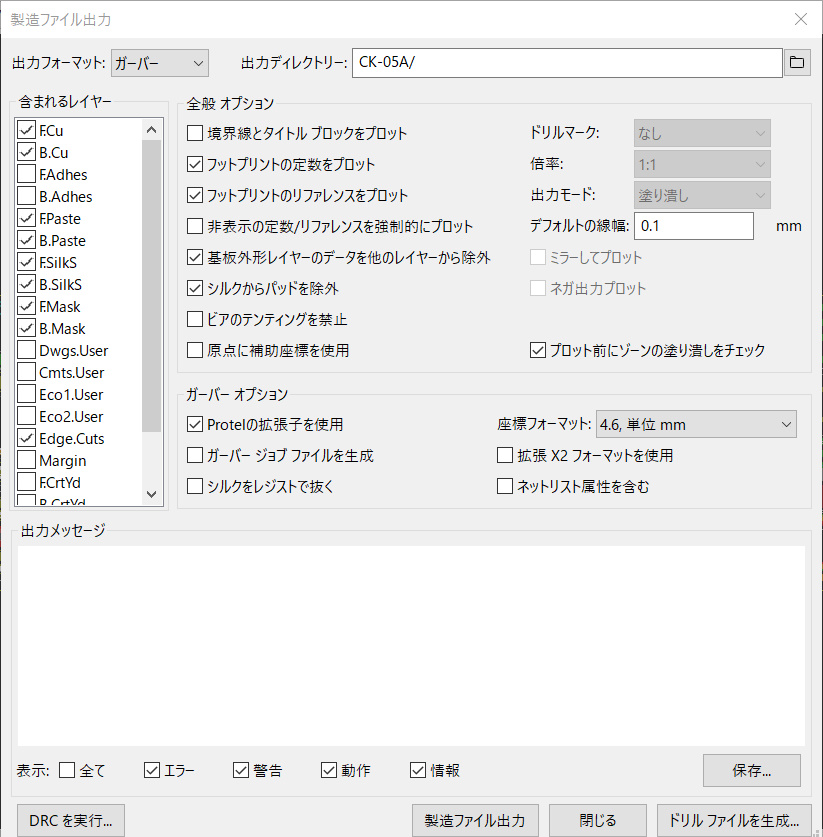Uncheck the B.Paste layer
The image size is (823, 837).
[x=27, y=240]
